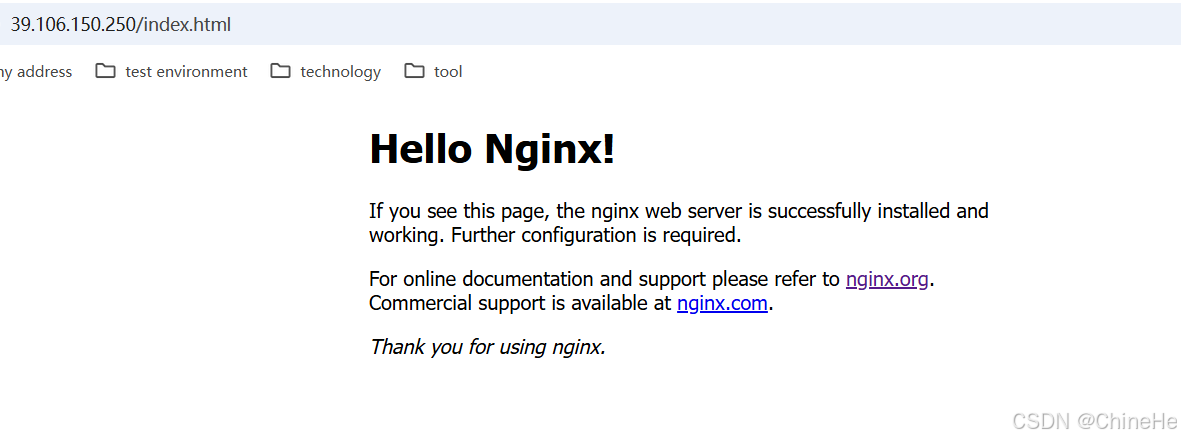This screenshot has height=441, width=1181.
Task: Open the technology bookmark folder
Action: pos(325,71)
